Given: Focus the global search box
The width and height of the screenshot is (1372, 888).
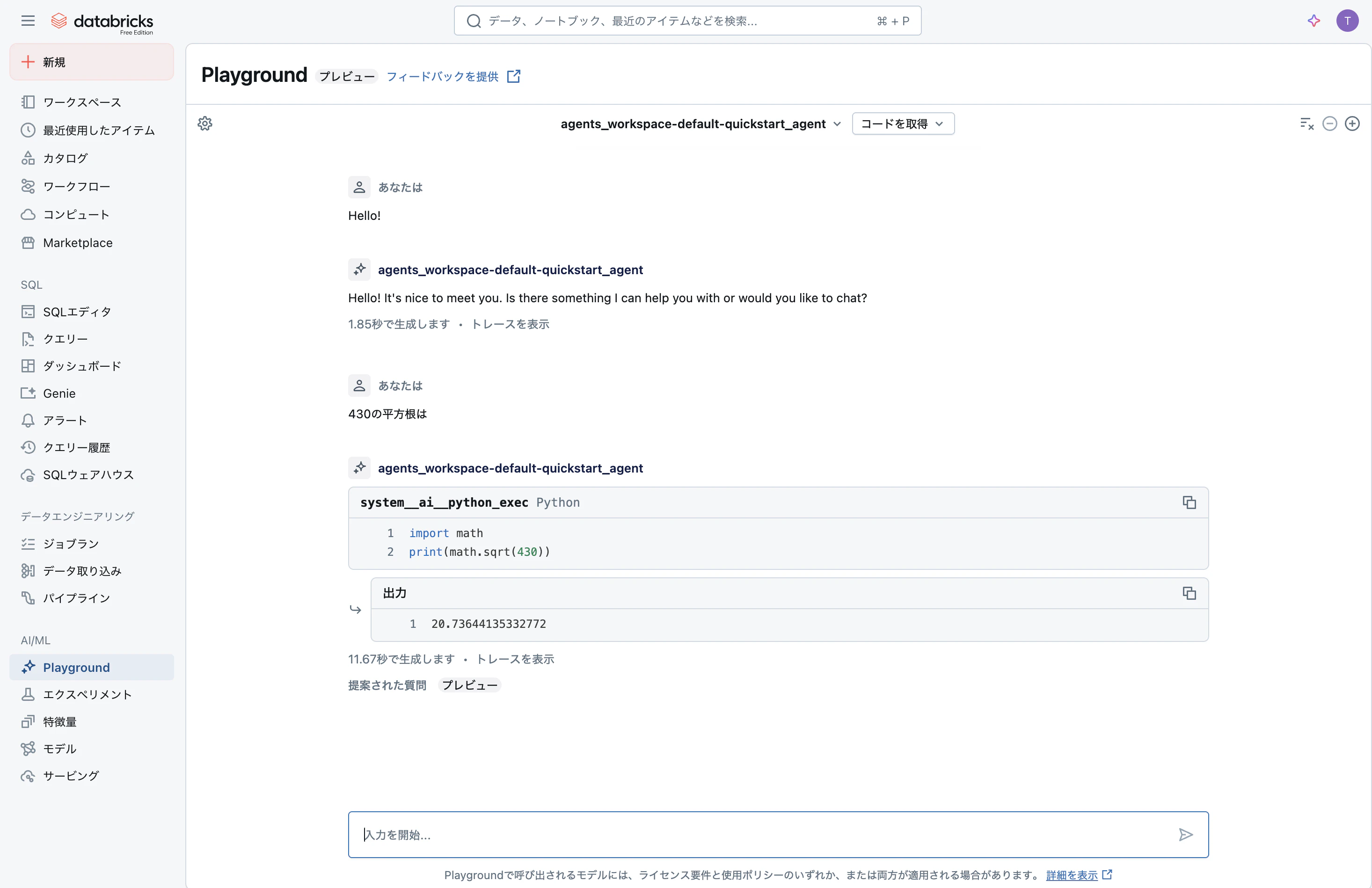Looking at the screenshot, I should point(687,21).
